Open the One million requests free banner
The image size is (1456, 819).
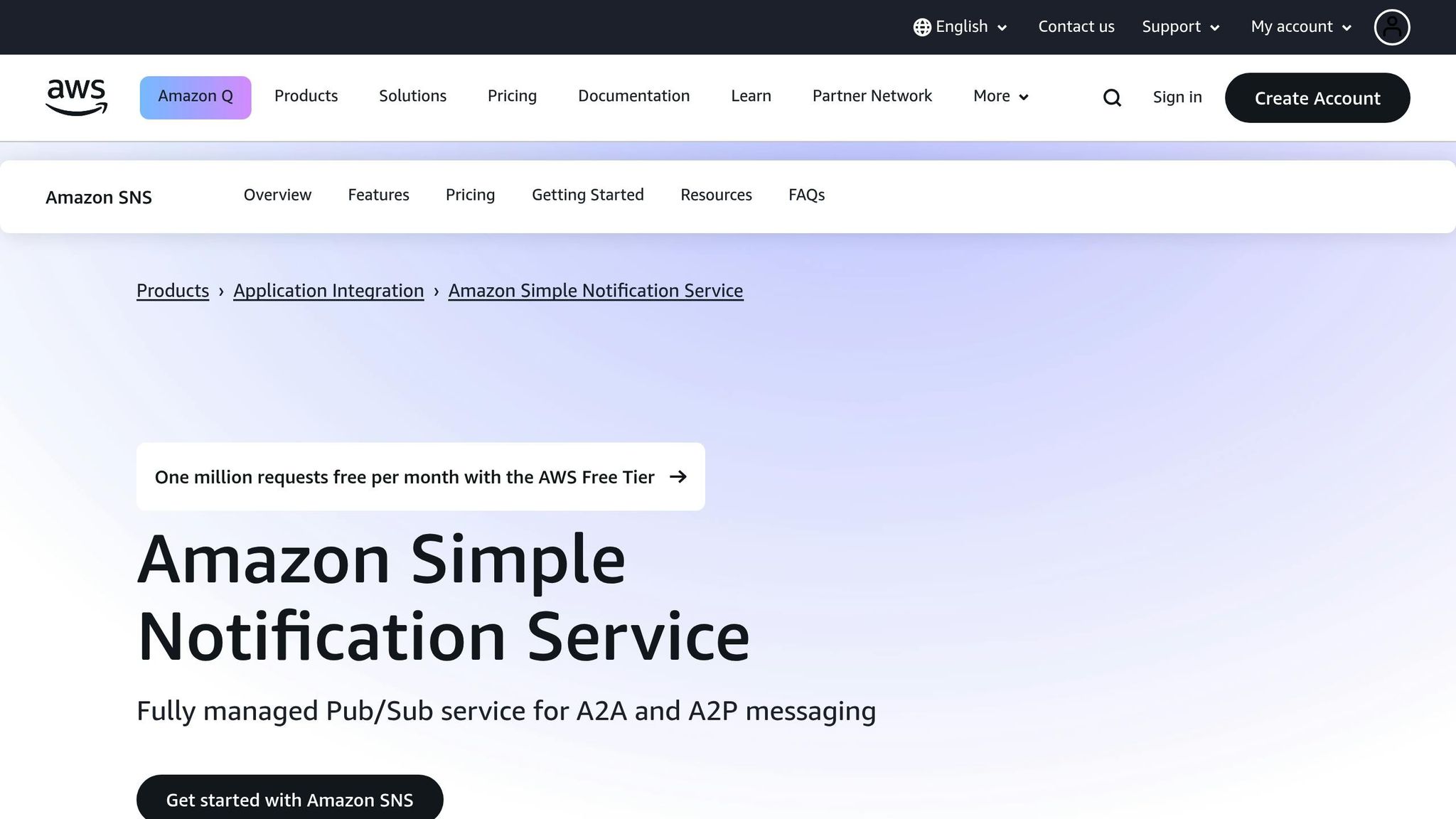point(421,476)
